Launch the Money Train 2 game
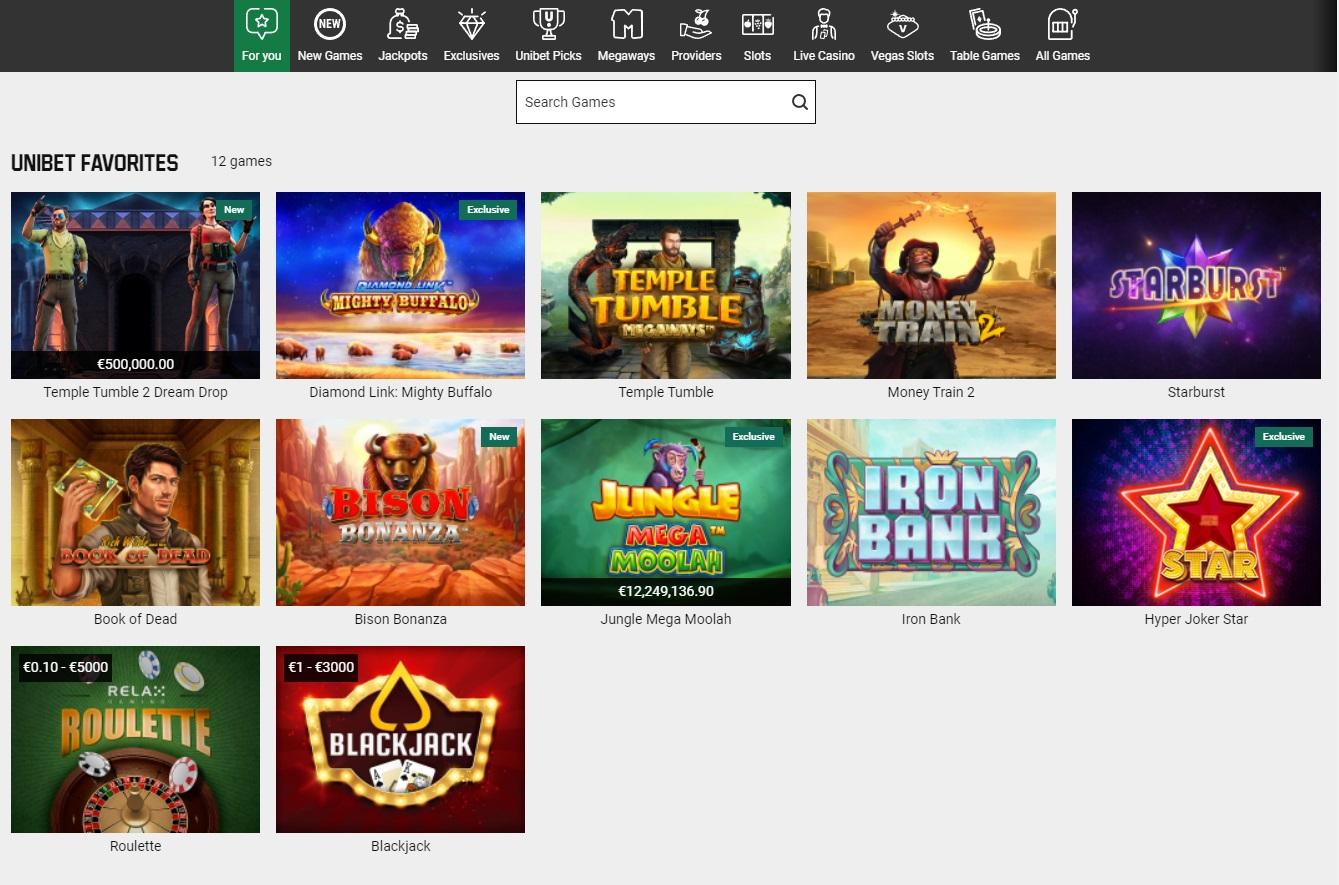1339x885 pixels. tap(931, 285)
